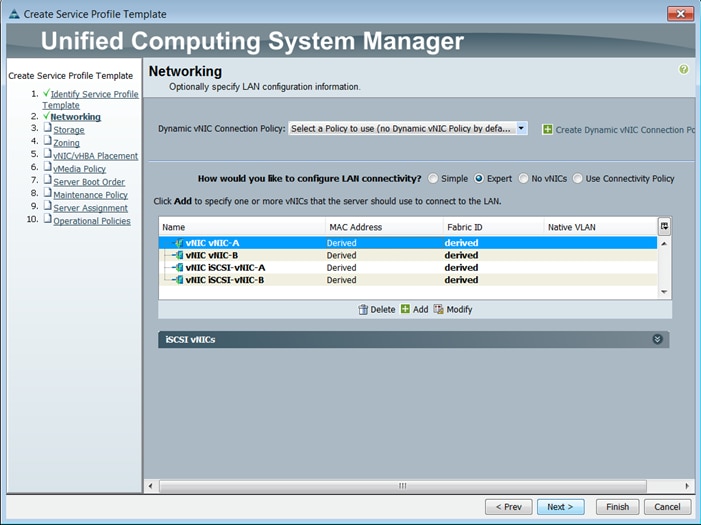Click Modify for the selected vNIC
701x525 pixels.
click(x=453, y=309)
